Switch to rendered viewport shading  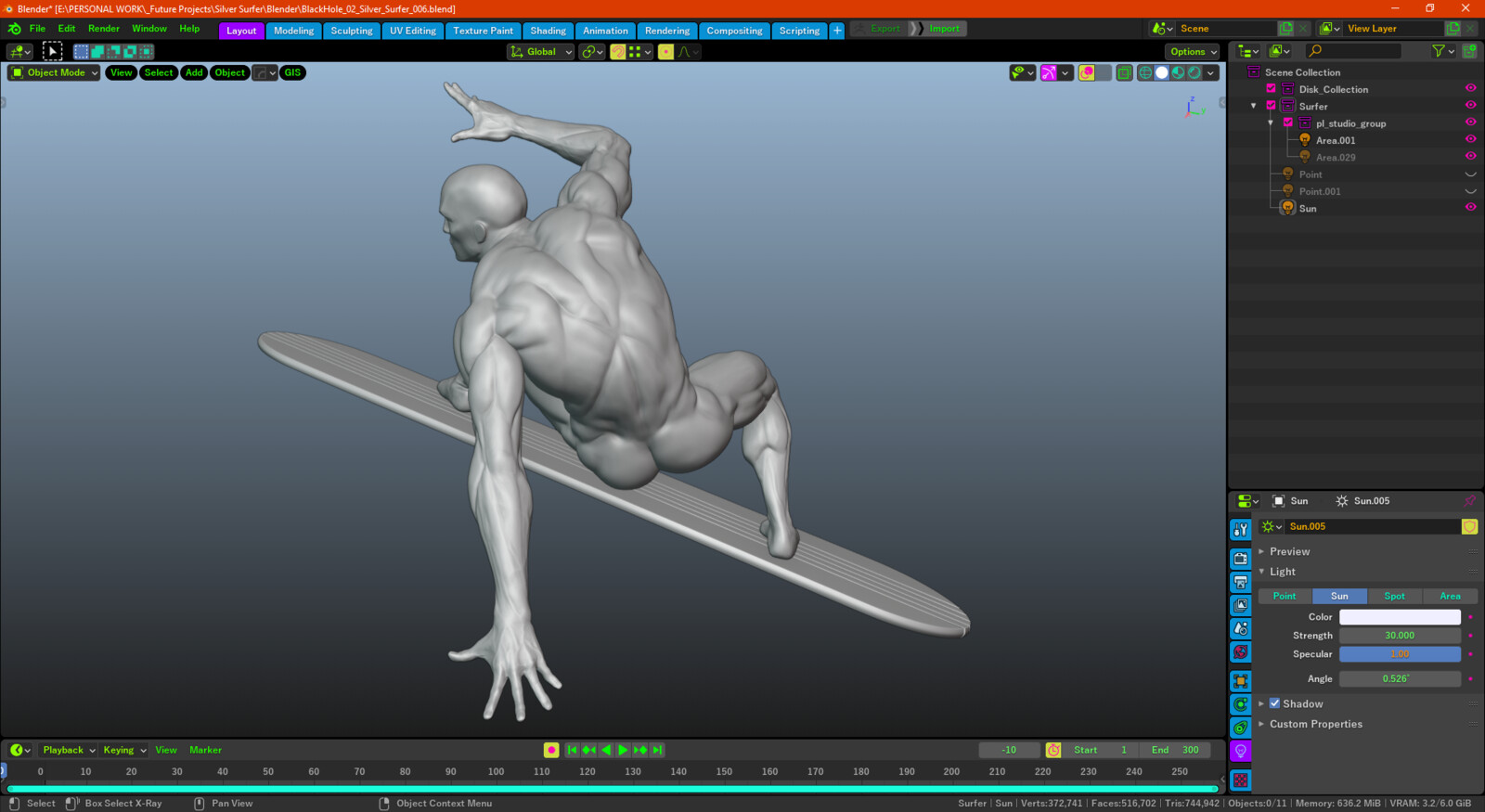[1194, 72]
